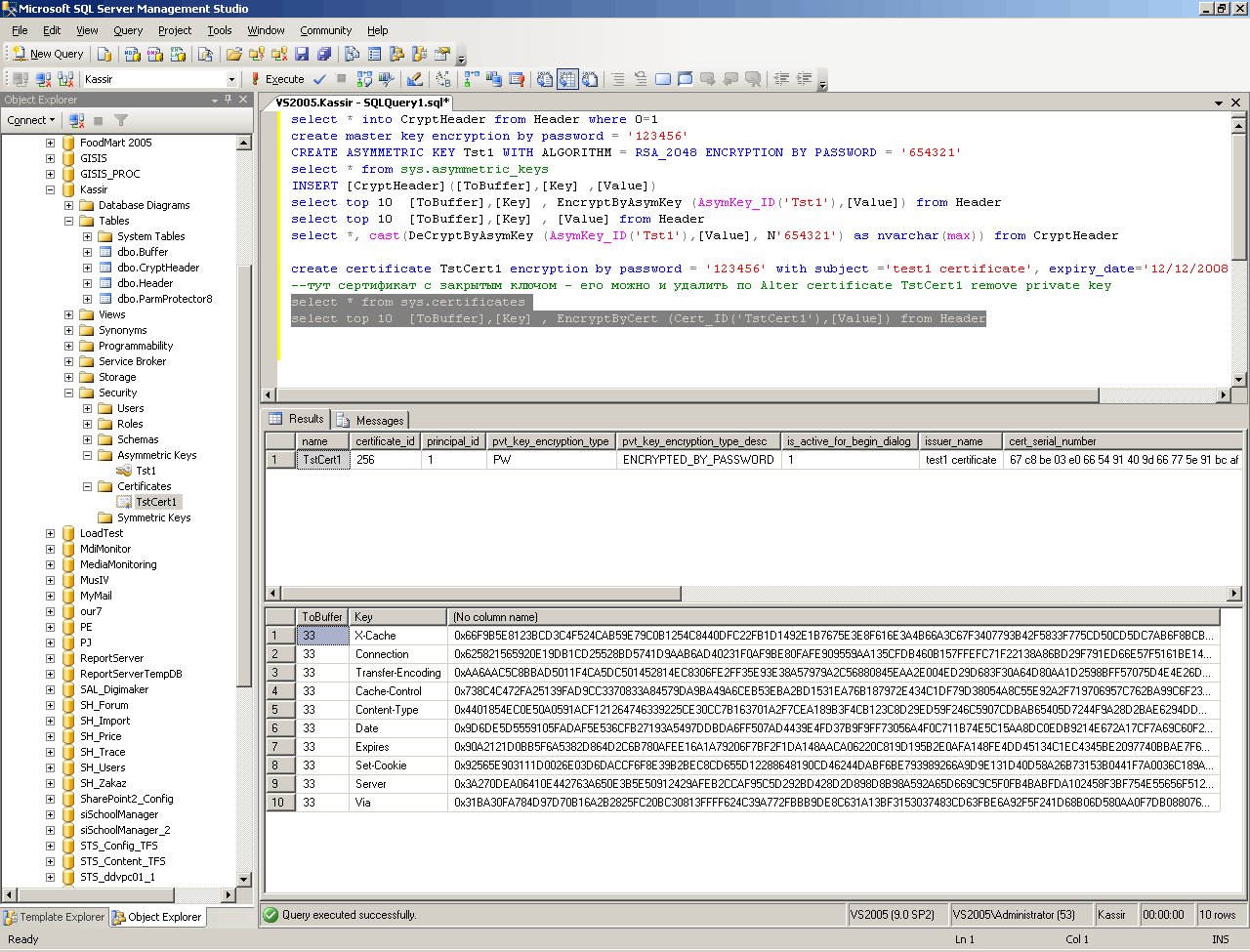
Task: Click the Save All icon
Action: pos(322,54)
